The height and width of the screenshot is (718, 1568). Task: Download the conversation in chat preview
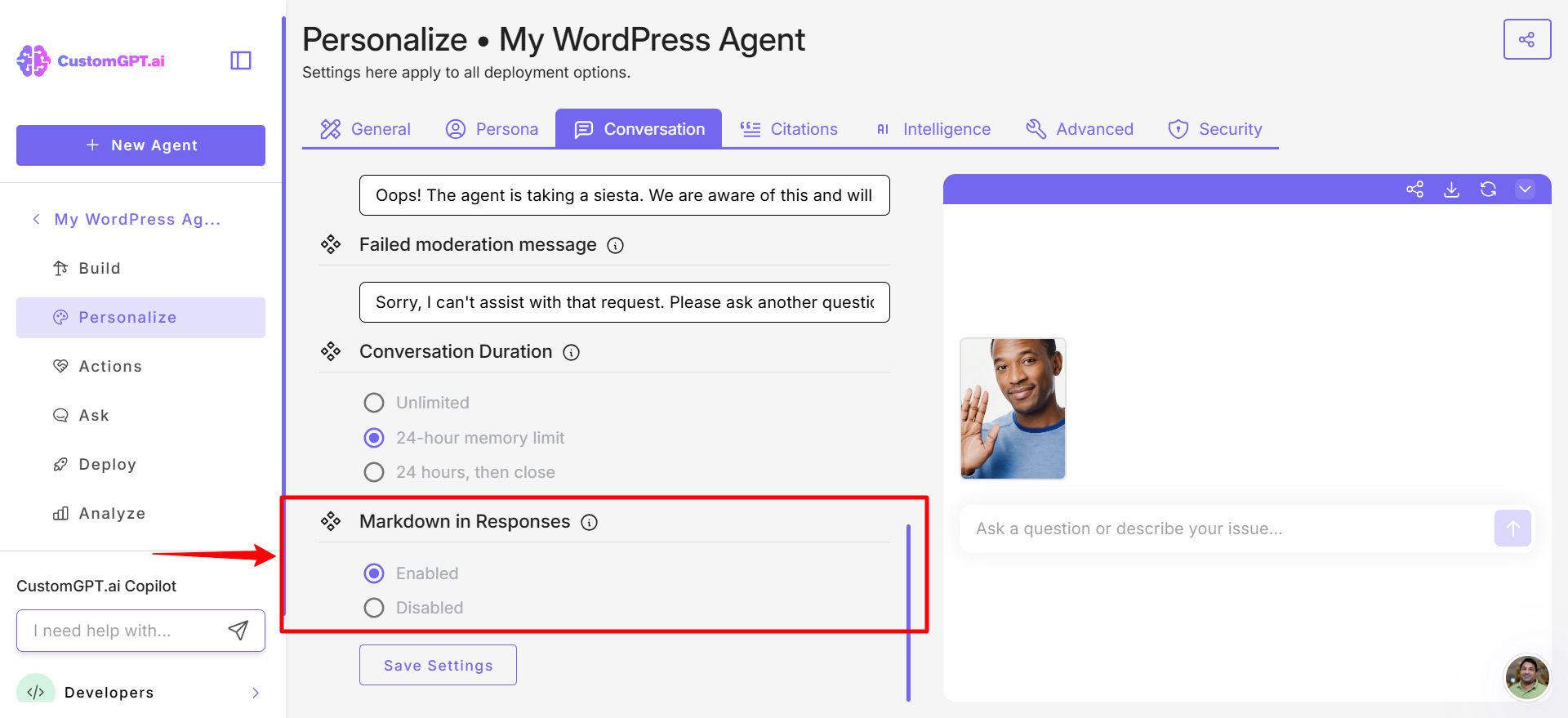[1451, 190]
